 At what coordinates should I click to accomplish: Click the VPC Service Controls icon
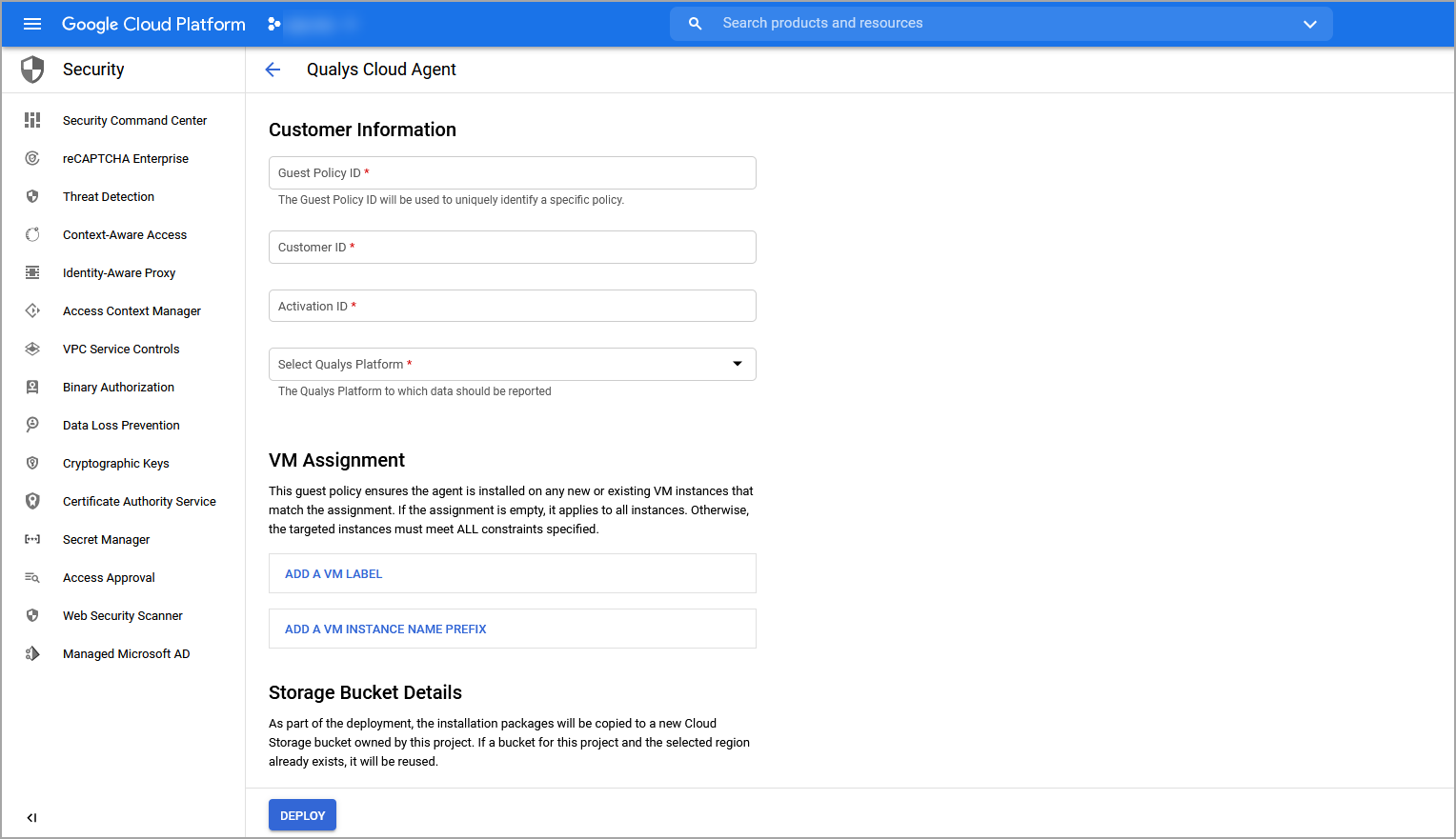[32, 349]
